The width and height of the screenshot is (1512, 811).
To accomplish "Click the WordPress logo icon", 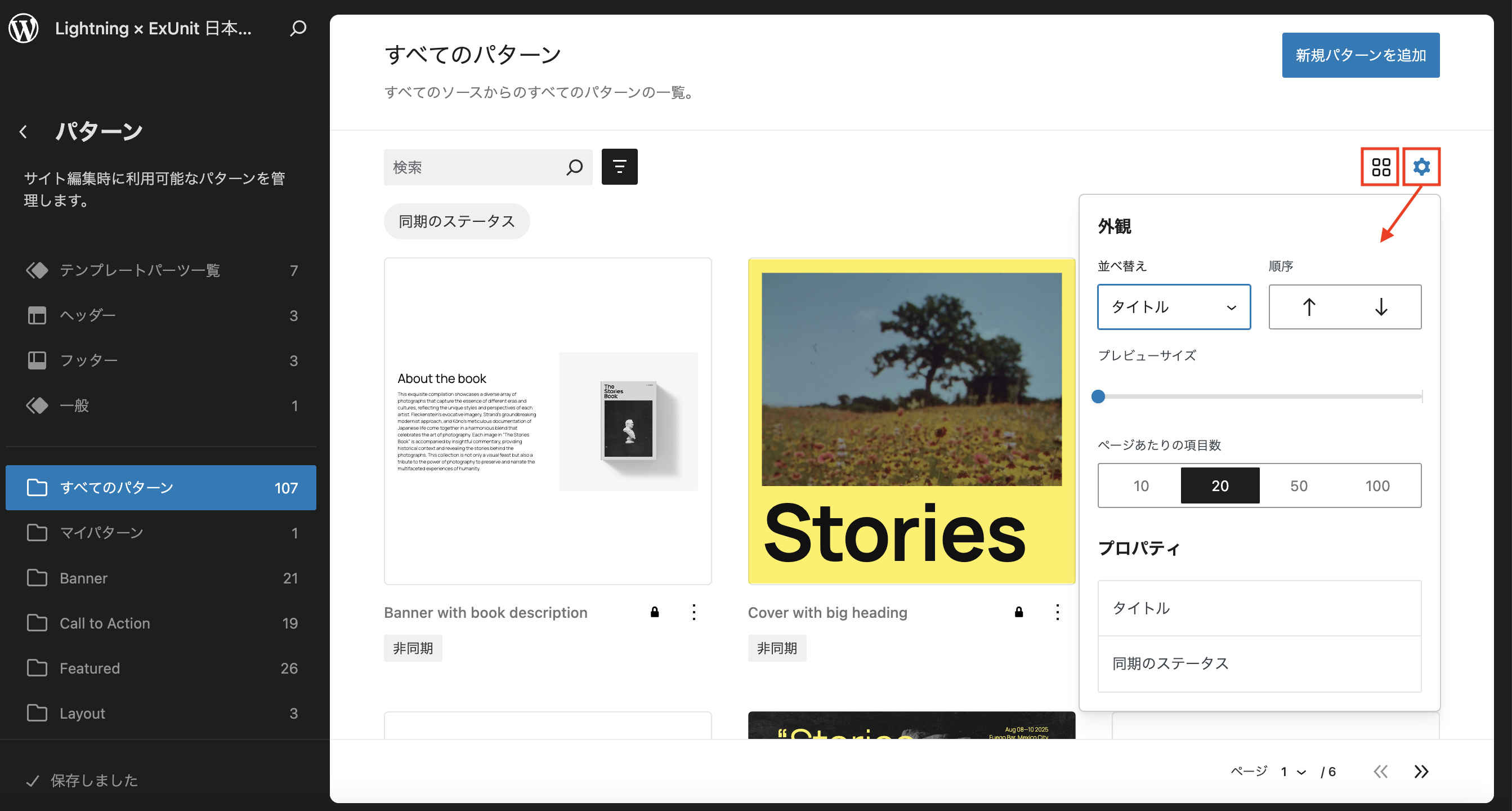I will [x=24, y=28].
